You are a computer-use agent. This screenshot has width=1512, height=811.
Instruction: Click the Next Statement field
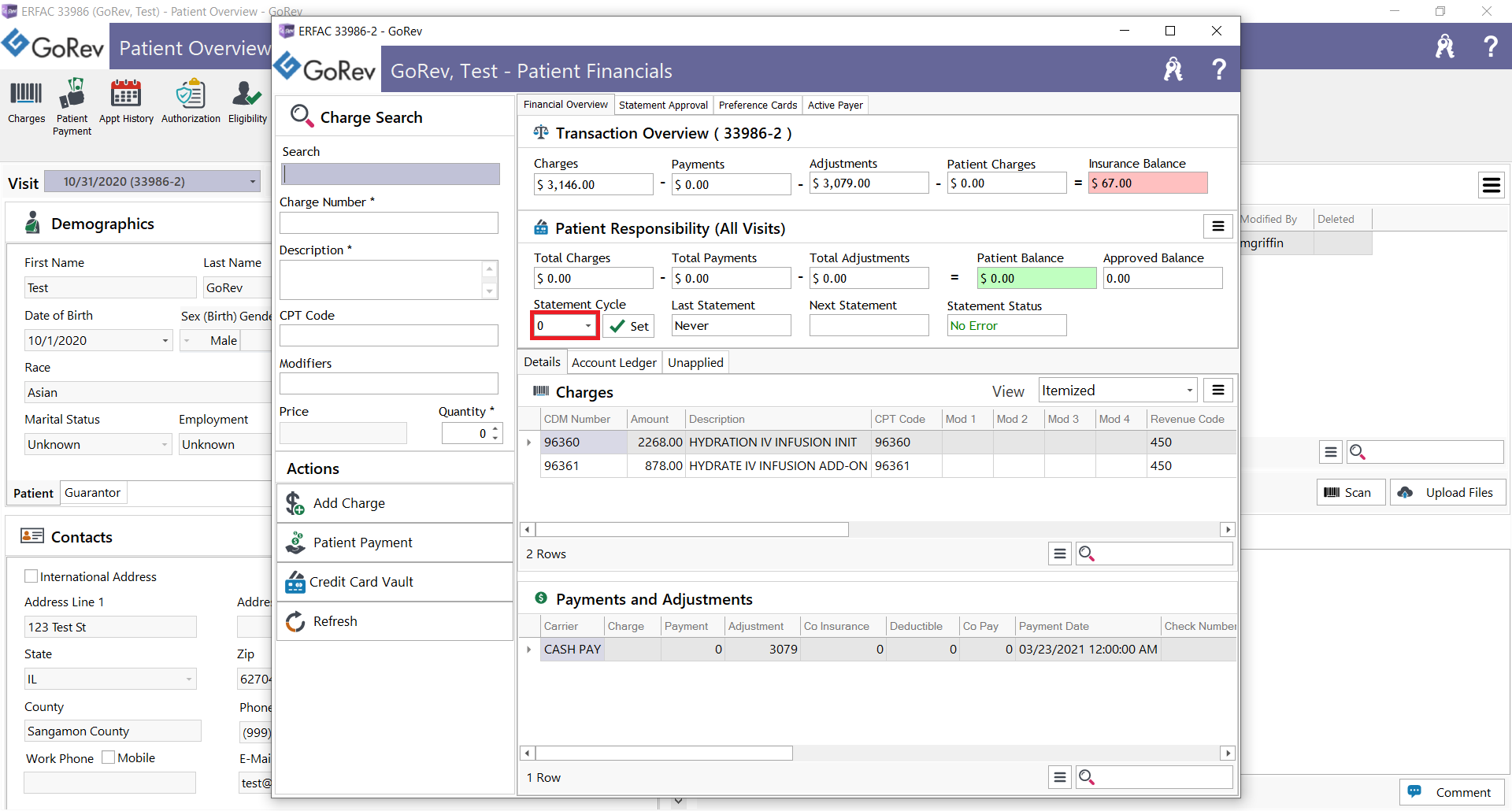(869, 326)
